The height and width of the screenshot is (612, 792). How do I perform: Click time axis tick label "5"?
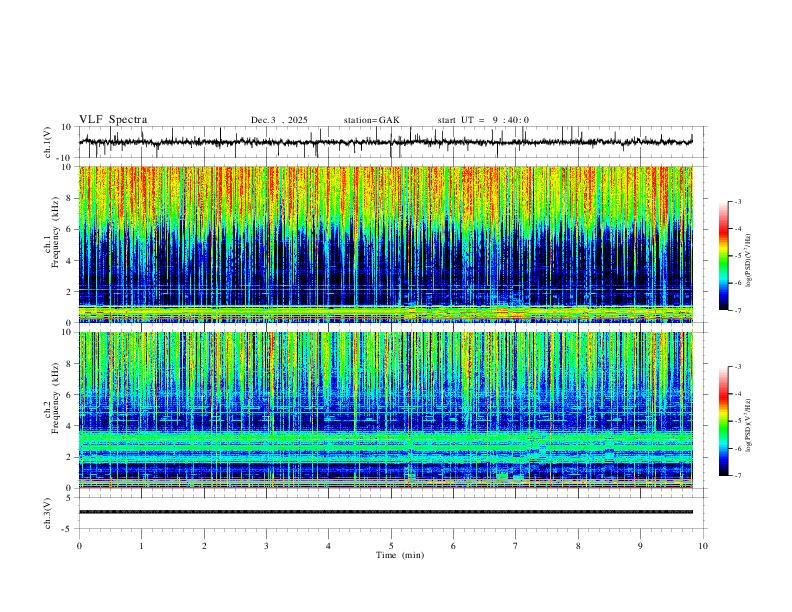coord(391,546)
